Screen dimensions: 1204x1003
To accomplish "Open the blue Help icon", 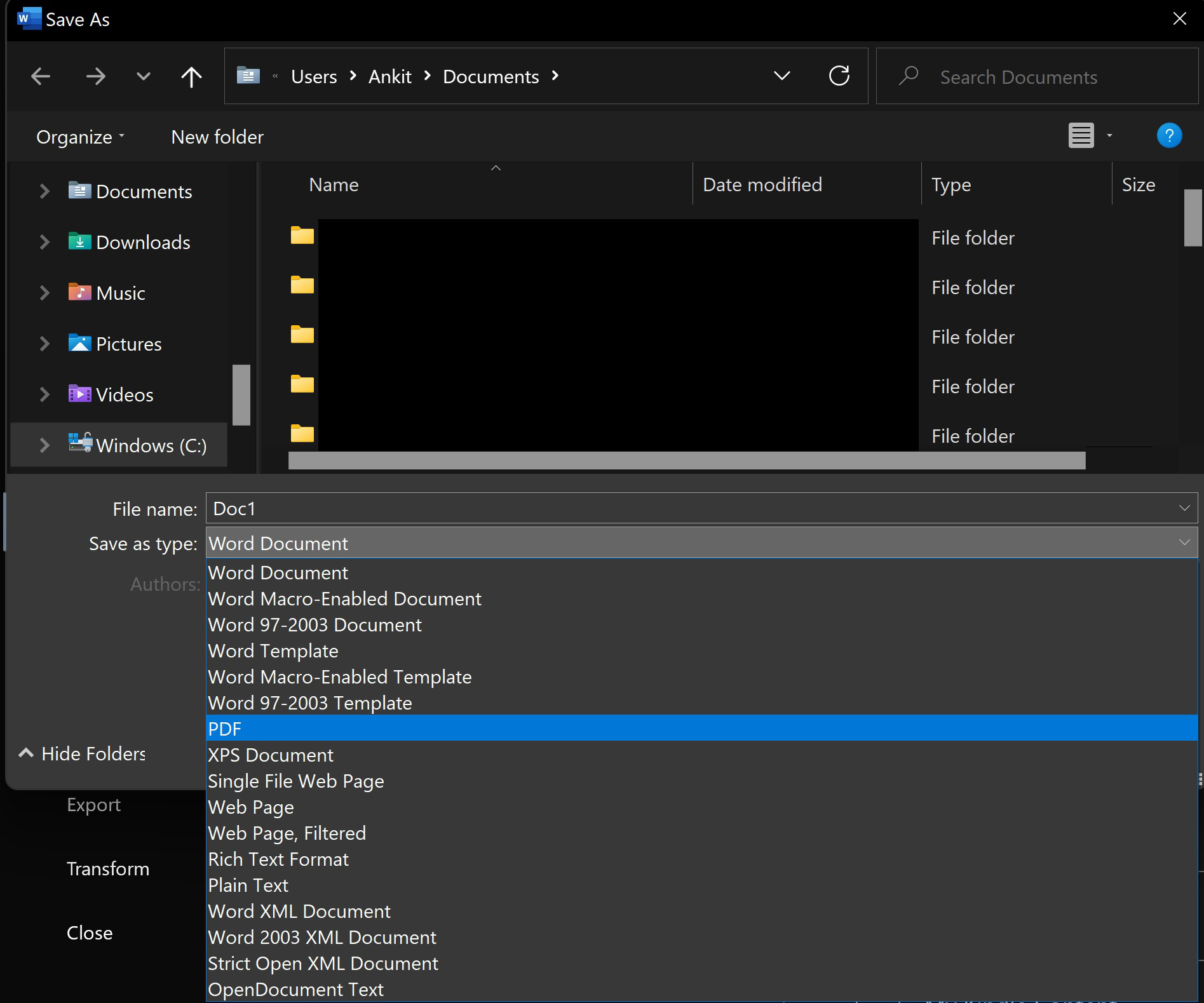I will coord(1168,135).
